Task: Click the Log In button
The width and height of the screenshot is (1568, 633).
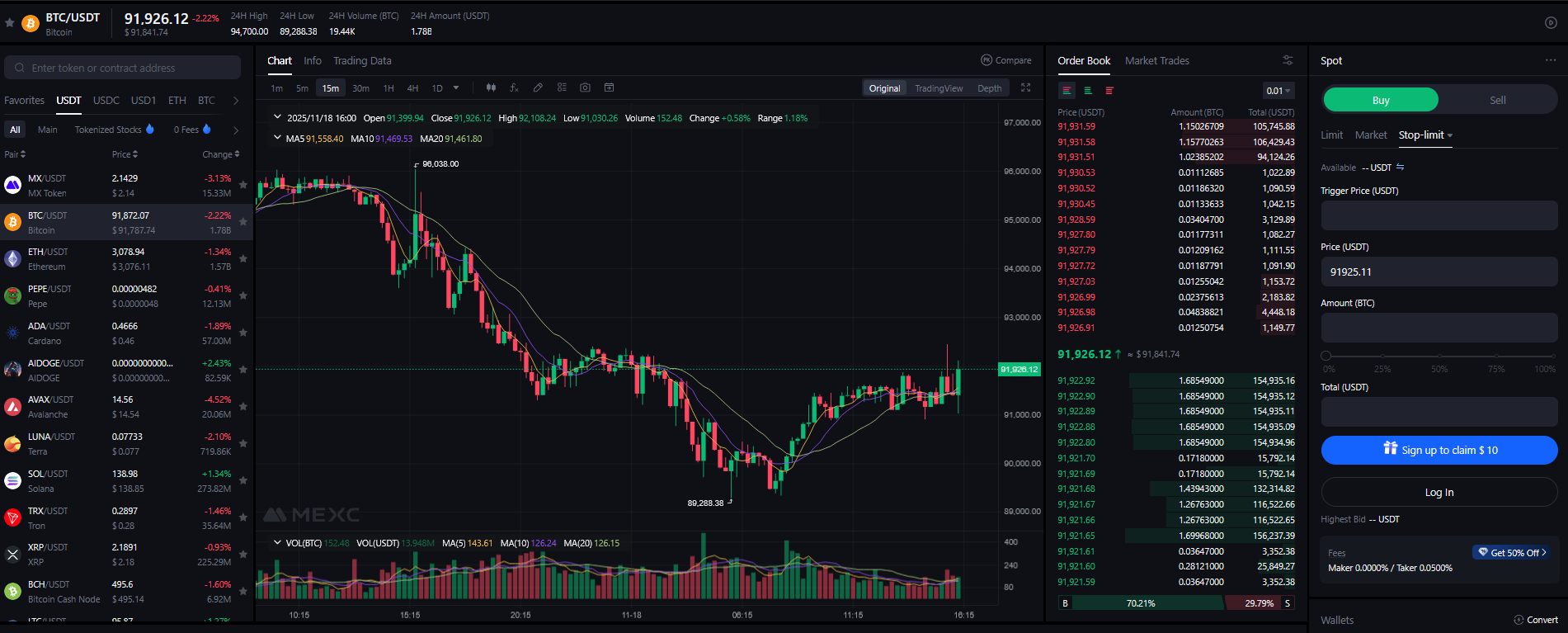Action: [x=1439, y=492]
